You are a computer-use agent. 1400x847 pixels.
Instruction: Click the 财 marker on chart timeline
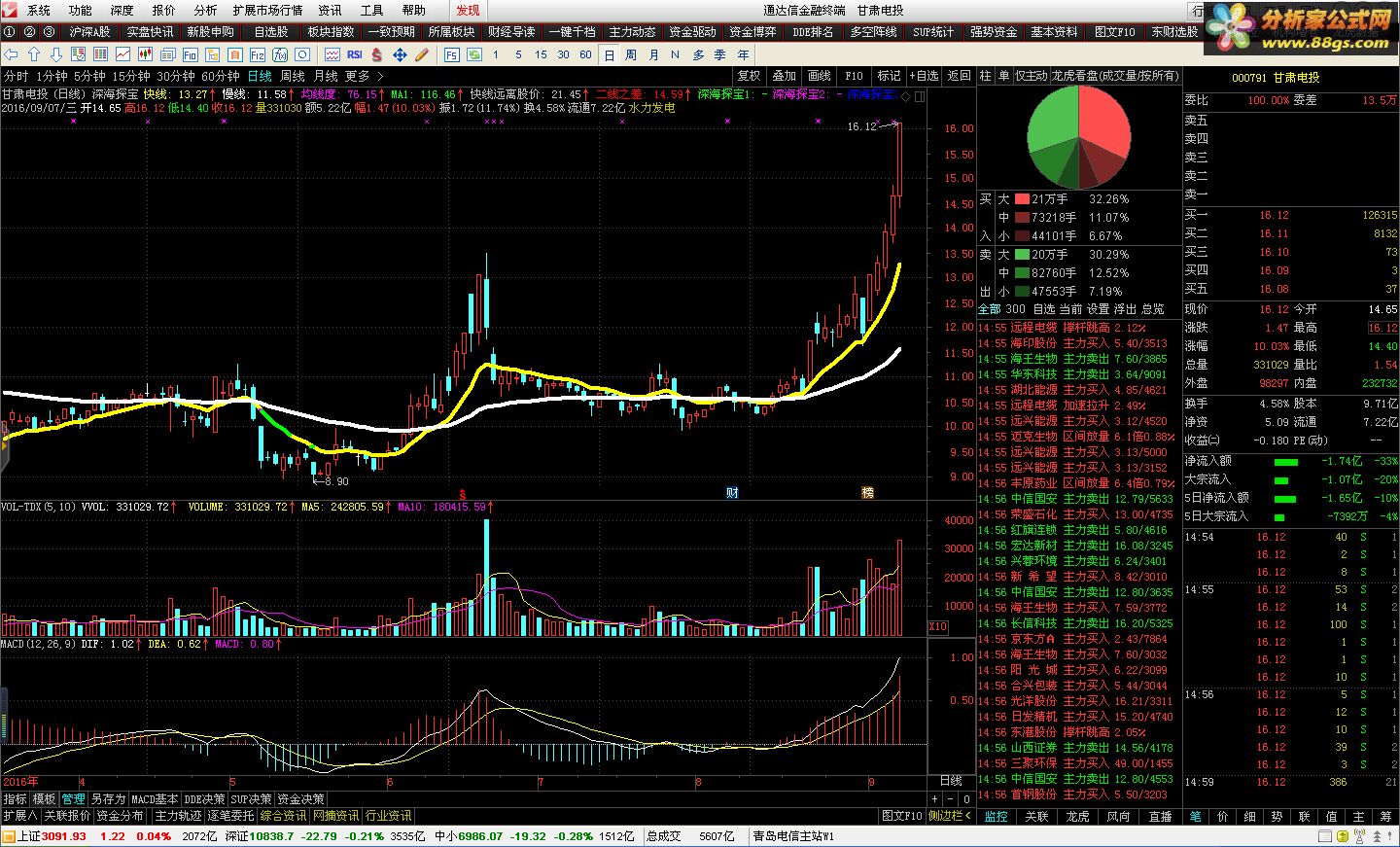(732, 493)
